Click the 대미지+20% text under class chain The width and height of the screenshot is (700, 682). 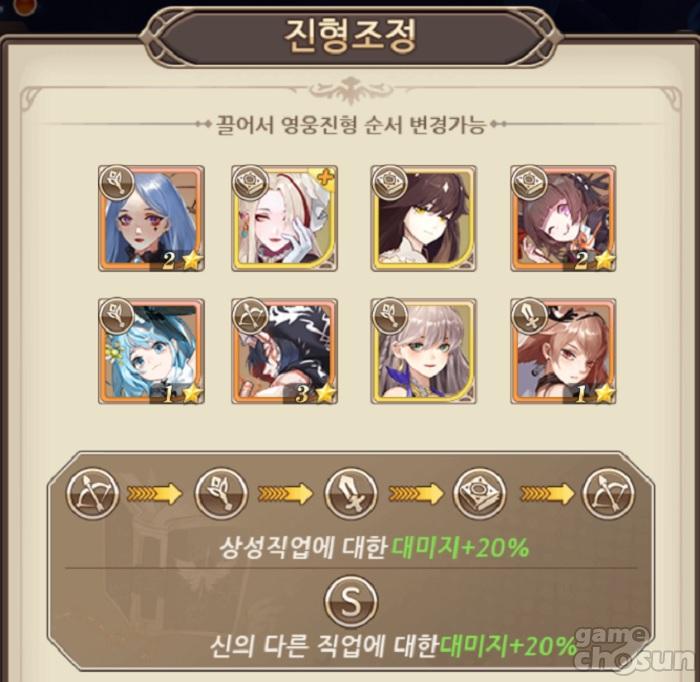pos(460,547)
